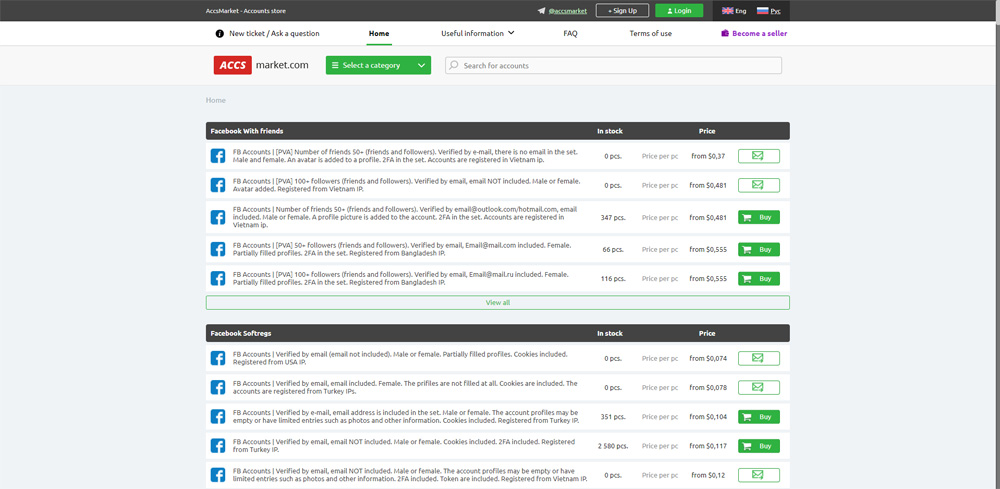Click the Facebook icon of the 347 pcs. listing

217,218
